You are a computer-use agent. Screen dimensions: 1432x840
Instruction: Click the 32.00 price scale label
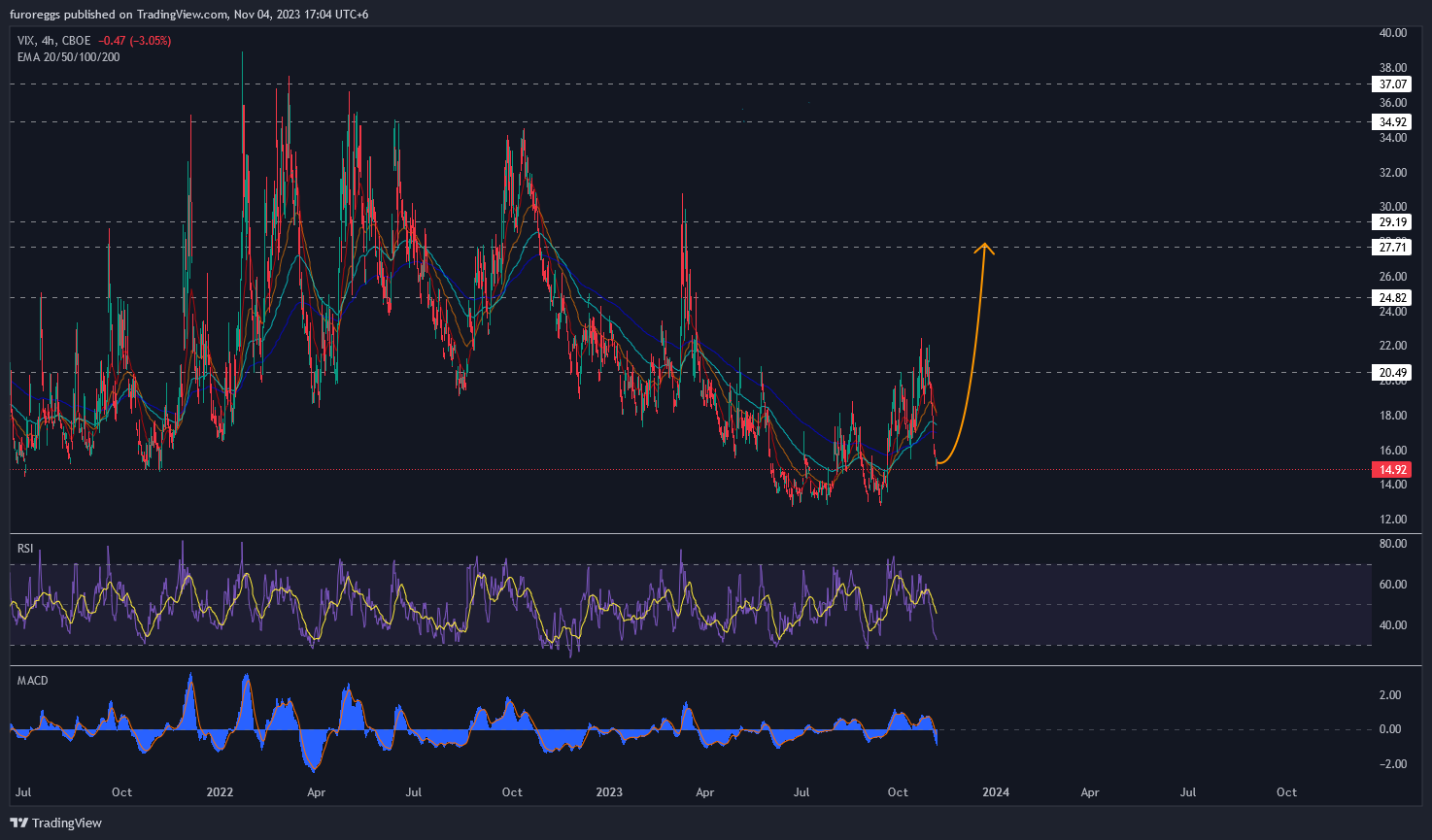[1393, 173]
